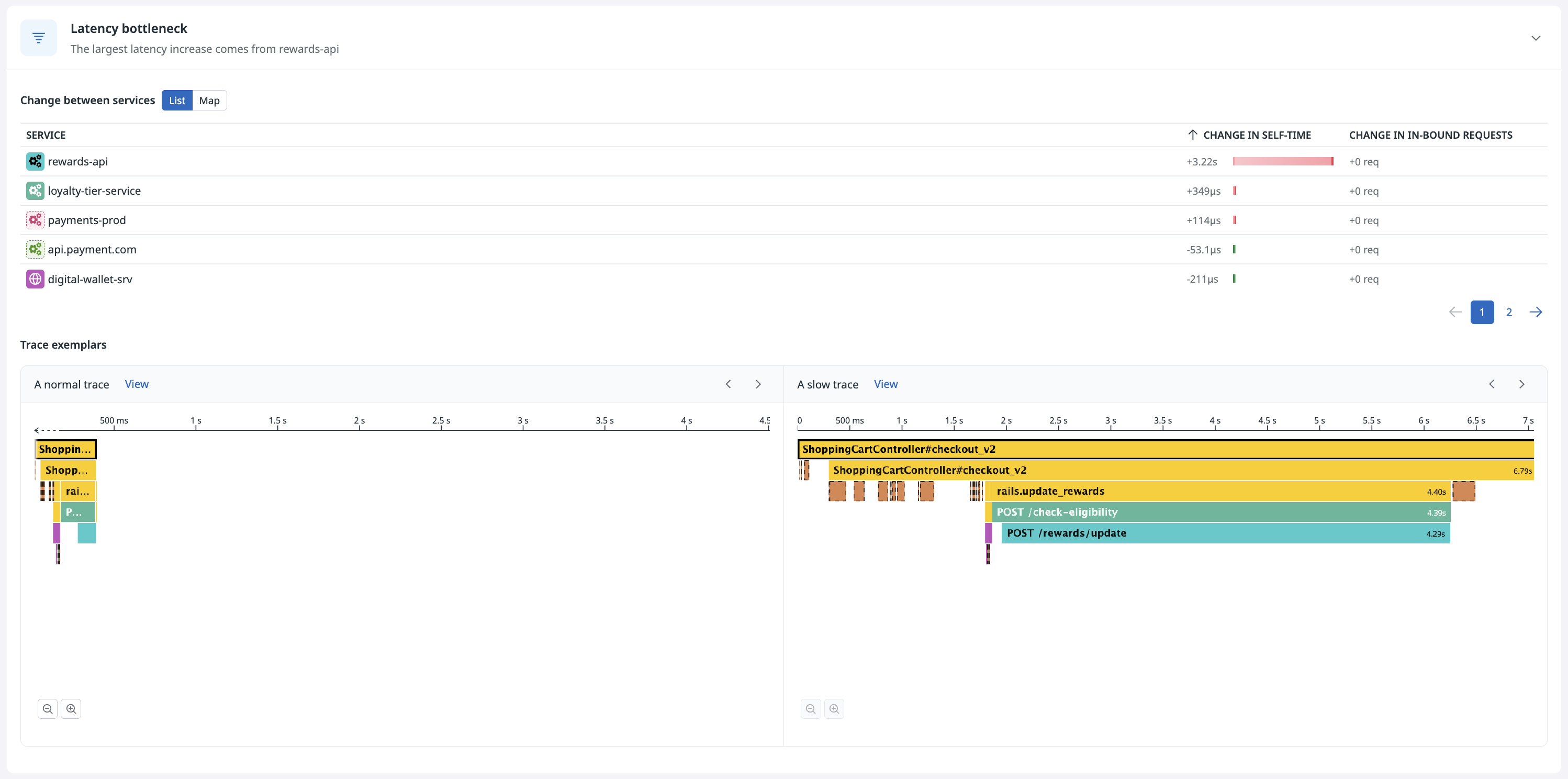Click the Latency bottleneck filter icon
The width and height of the screenshot is (1568, 779).
tap(38, 38)
